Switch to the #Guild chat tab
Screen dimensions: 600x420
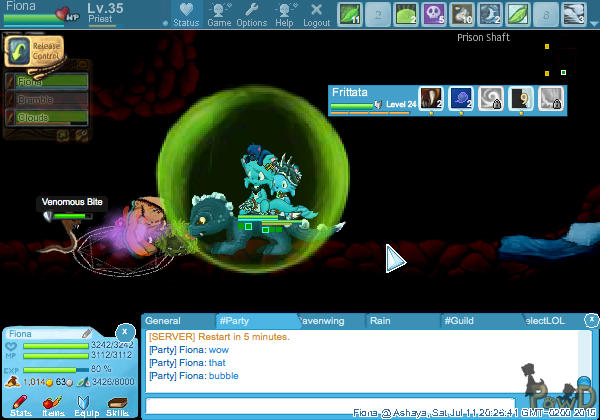(478, 321)
